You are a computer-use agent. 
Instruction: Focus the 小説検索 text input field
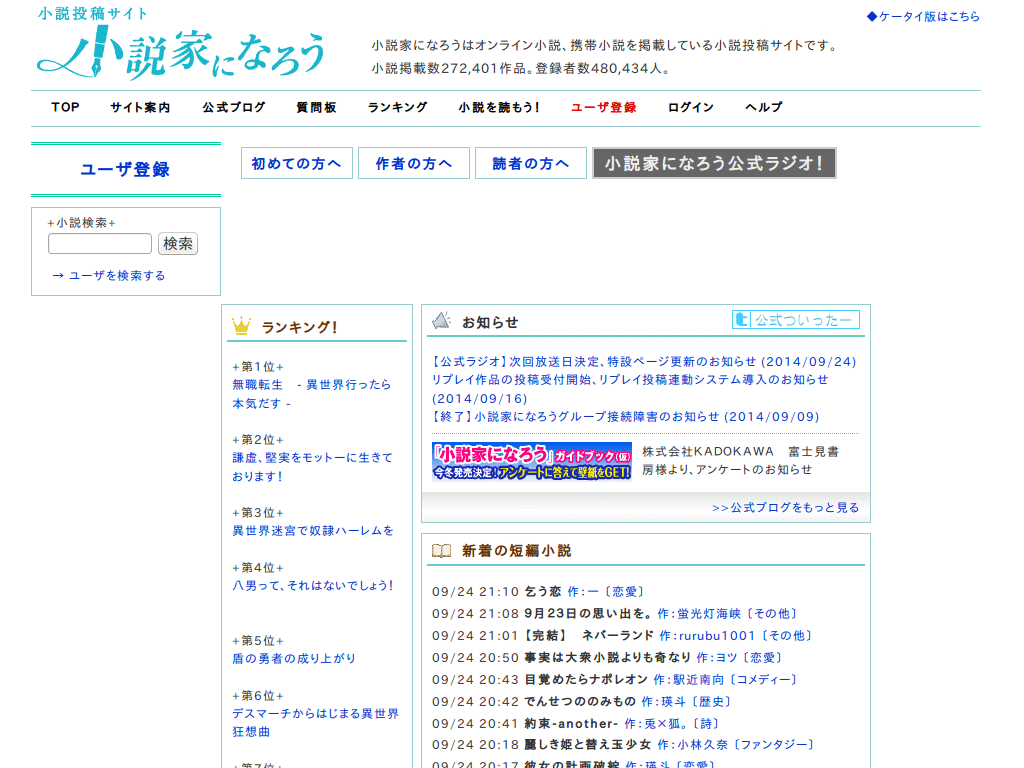[100, 244]
